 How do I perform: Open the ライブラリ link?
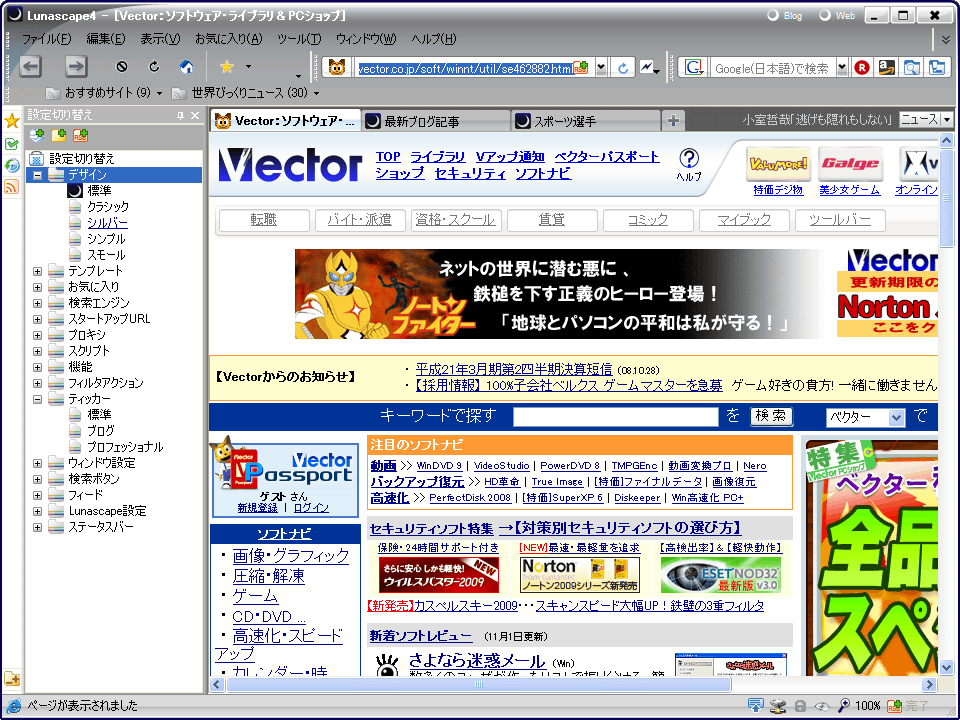[x=437, y=157]
